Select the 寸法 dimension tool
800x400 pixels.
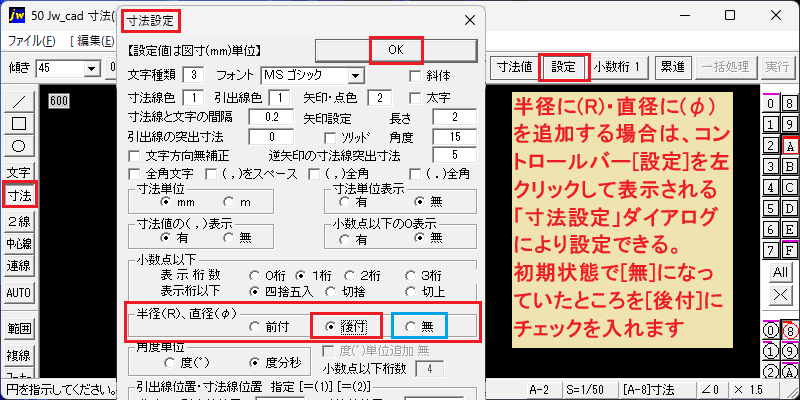(x=19, y=195)
